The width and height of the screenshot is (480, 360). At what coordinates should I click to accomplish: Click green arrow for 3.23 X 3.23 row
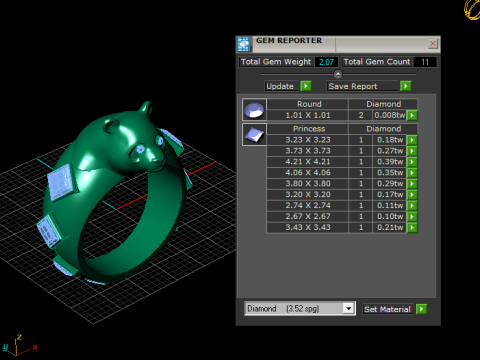tap(412, 140)
